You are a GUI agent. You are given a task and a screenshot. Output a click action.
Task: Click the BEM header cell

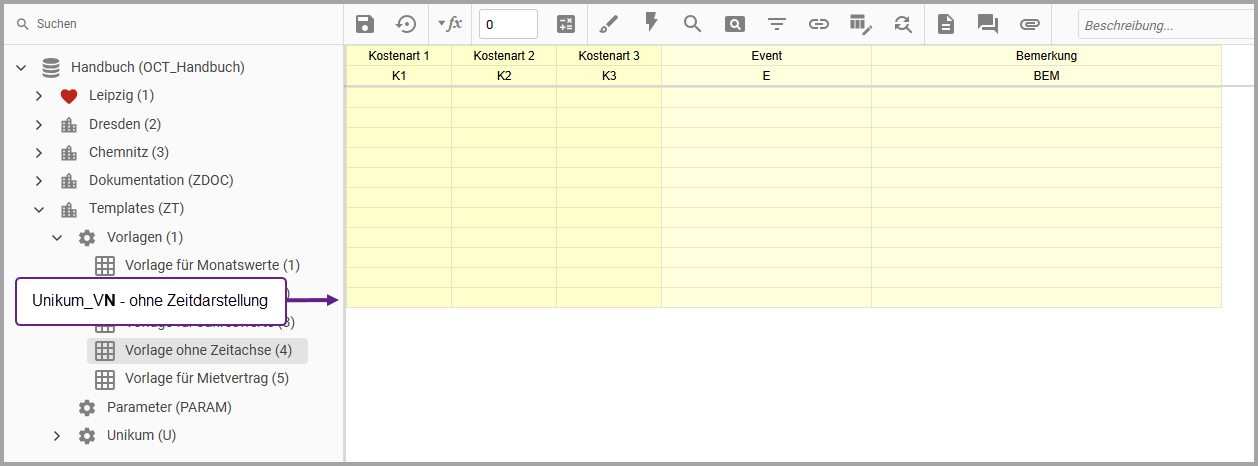coord(1046,76)
